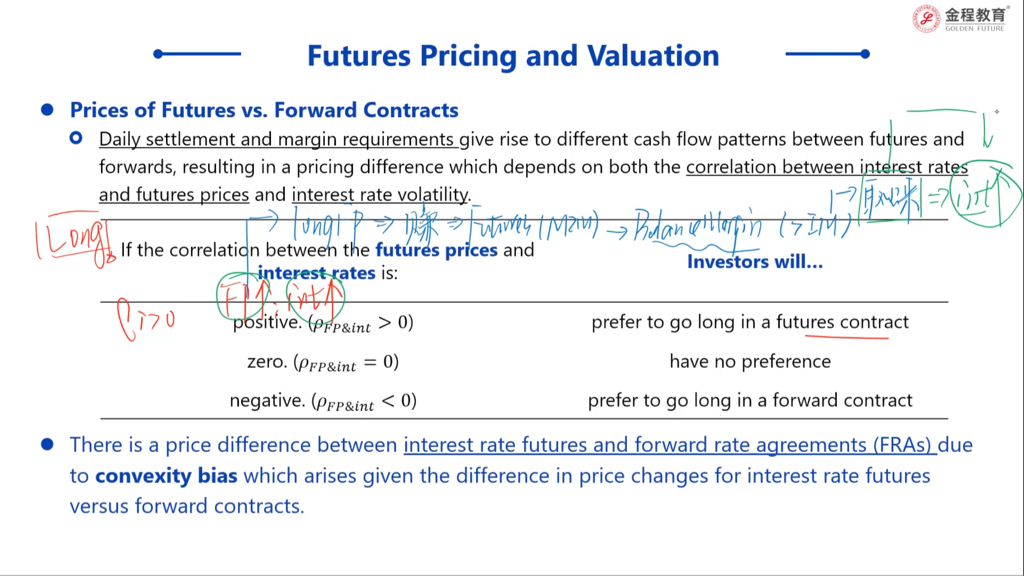Click the hollow bullet before "Daily settlement"
This screenshot has height=576, width=1024.
click(76, 139)
